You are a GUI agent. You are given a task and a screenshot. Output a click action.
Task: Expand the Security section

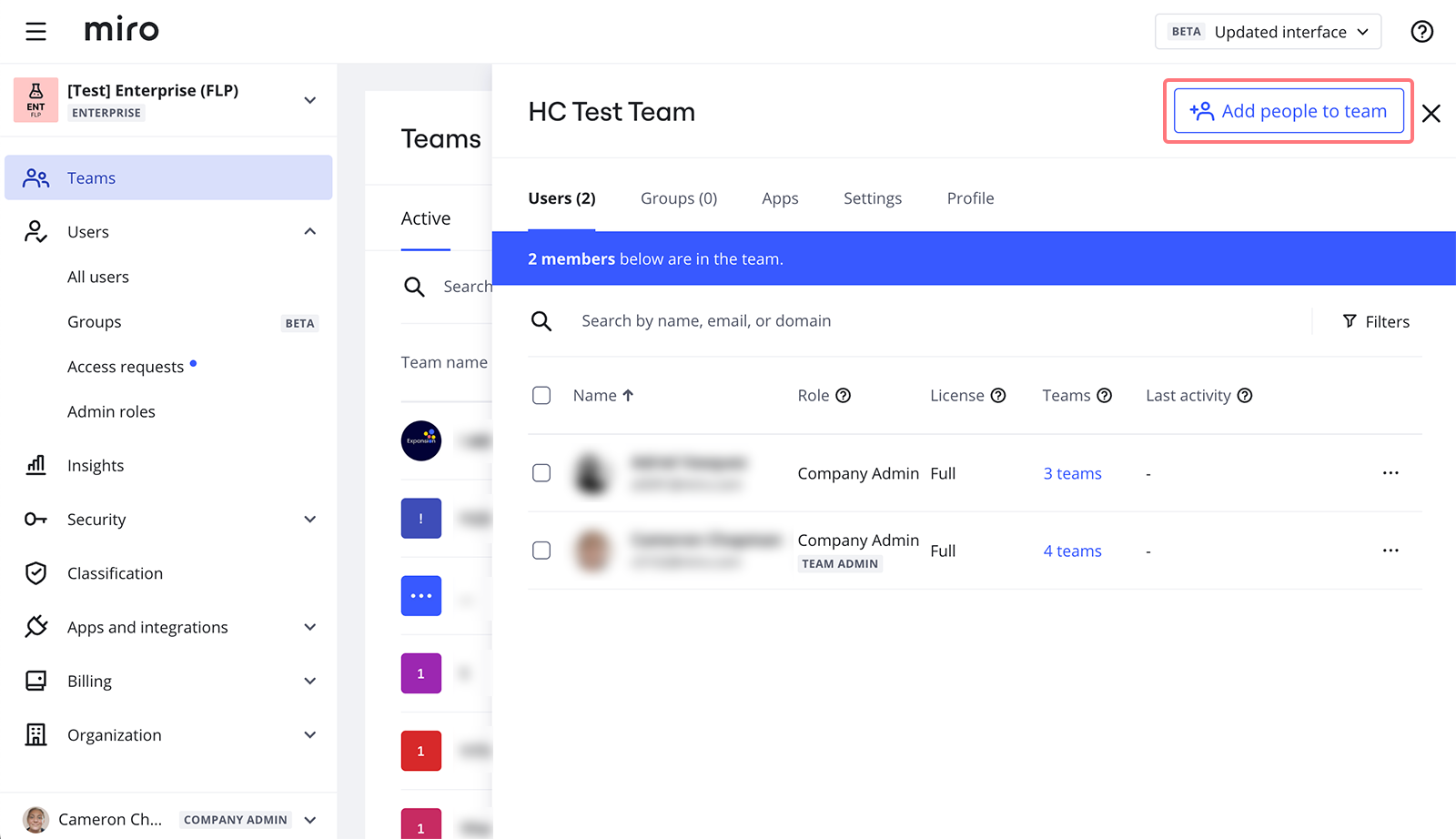click(x=309, y=520)
